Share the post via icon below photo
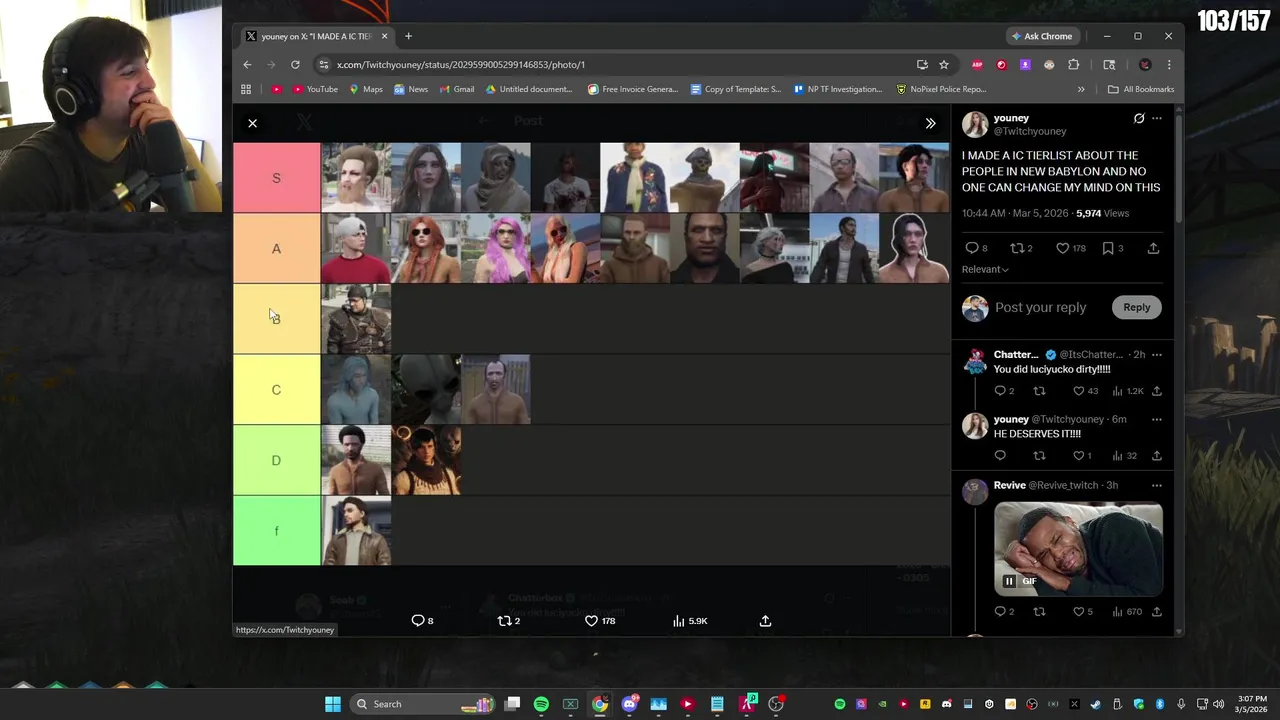This screenshot has height=720, width=1280. (x=765, y=621)
